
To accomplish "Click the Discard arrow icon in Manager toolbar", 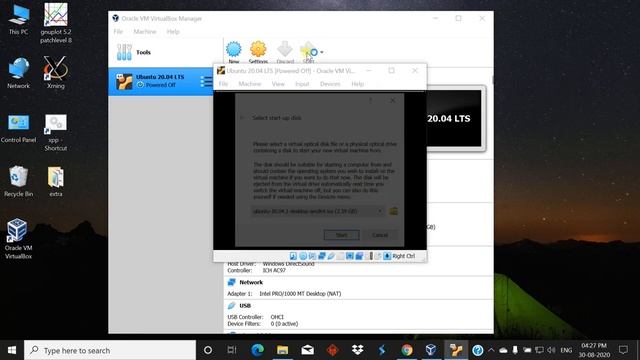I will point(284,49).
